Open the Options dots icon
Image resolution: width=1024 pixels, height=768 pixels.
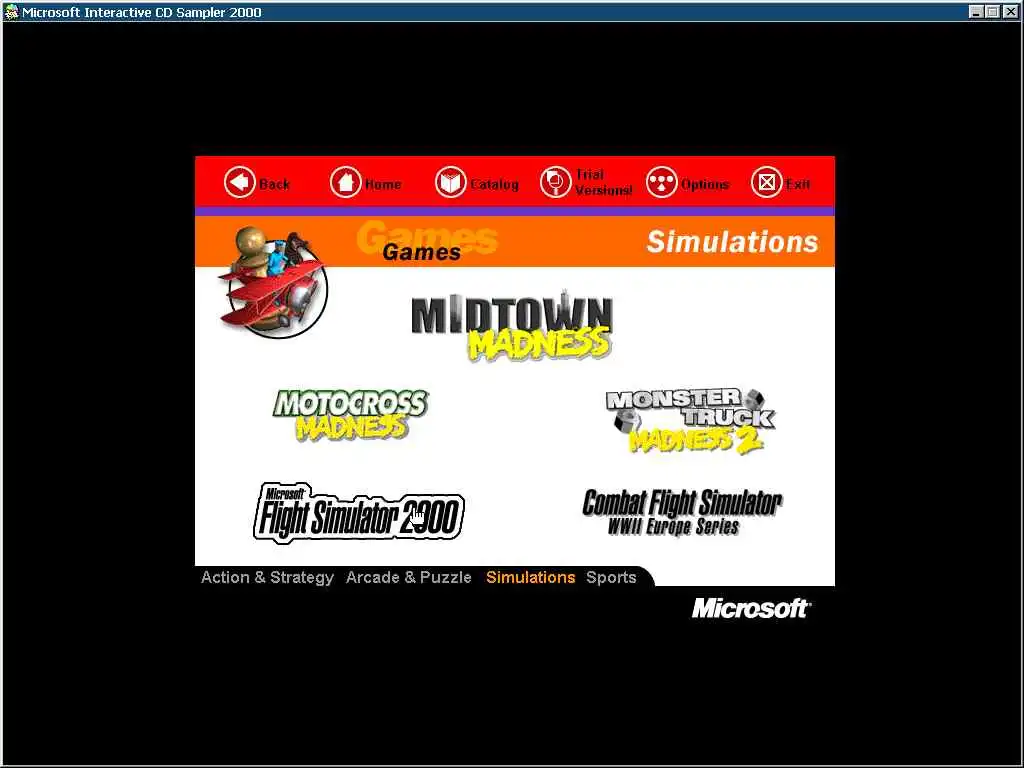[x=662, y=182]
